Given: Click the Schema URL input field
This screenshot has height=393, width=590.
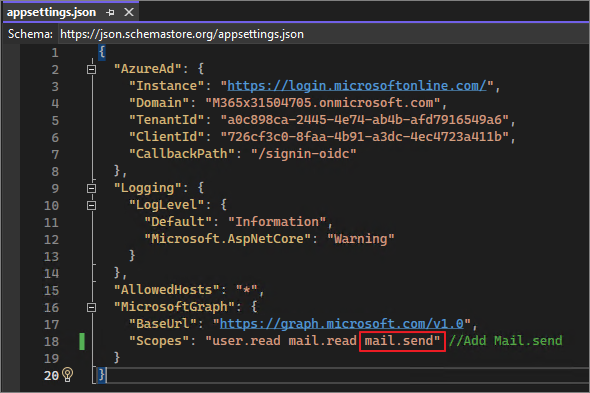Looking at the screenshot, I should coord(324,34).
